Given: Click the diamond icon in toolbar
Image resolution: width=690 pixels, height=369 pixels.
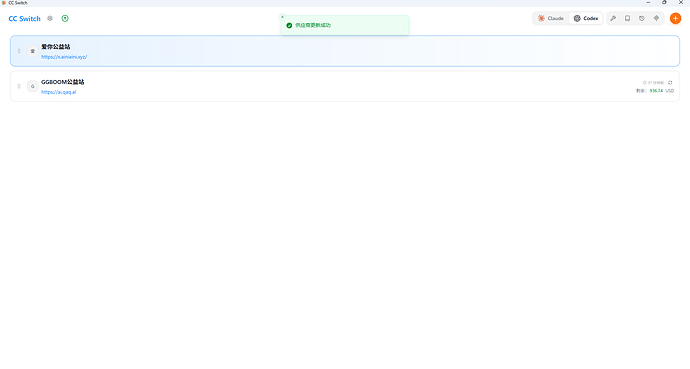Looking at the screenshot, I should click(657, 18).
